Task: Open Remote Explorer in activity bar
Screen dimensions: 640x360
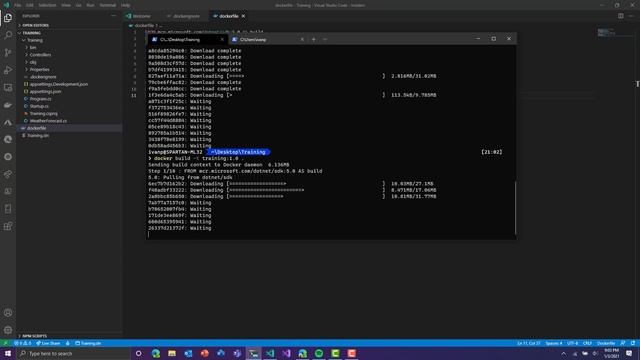Action: click(8, 87)
